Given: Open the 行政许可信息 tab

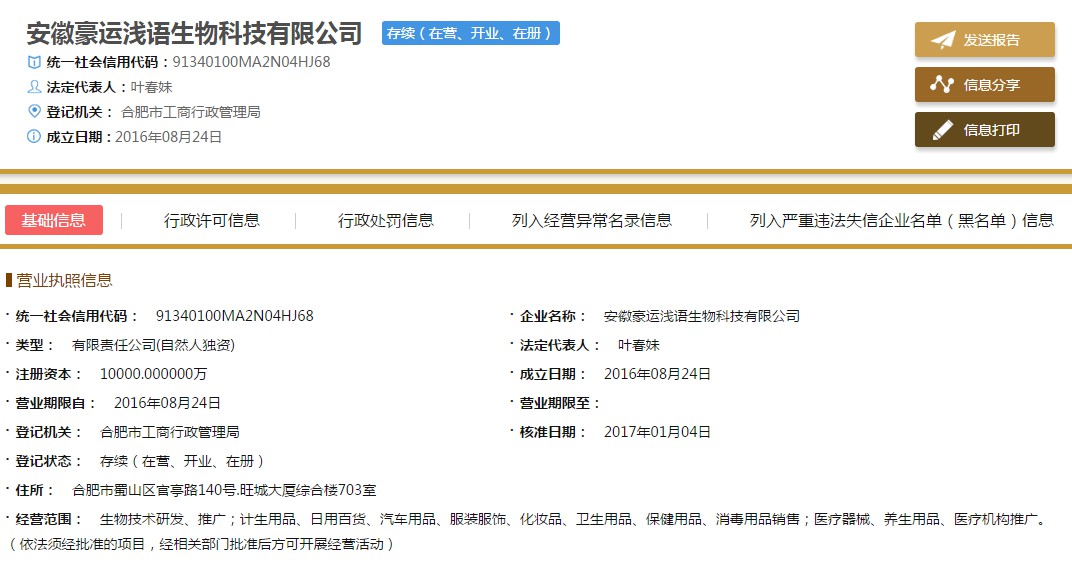Looking at the screenshot, I should pyautogui.click(x=212, y=220).
